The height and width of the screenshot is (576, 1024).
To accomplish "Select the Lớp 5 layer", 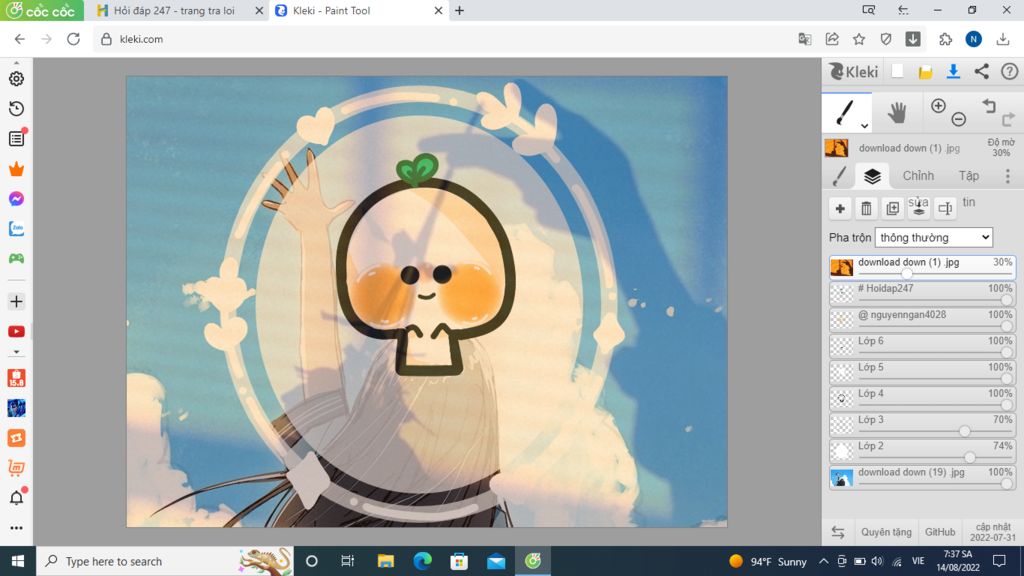I will click(x=922, y=371).
